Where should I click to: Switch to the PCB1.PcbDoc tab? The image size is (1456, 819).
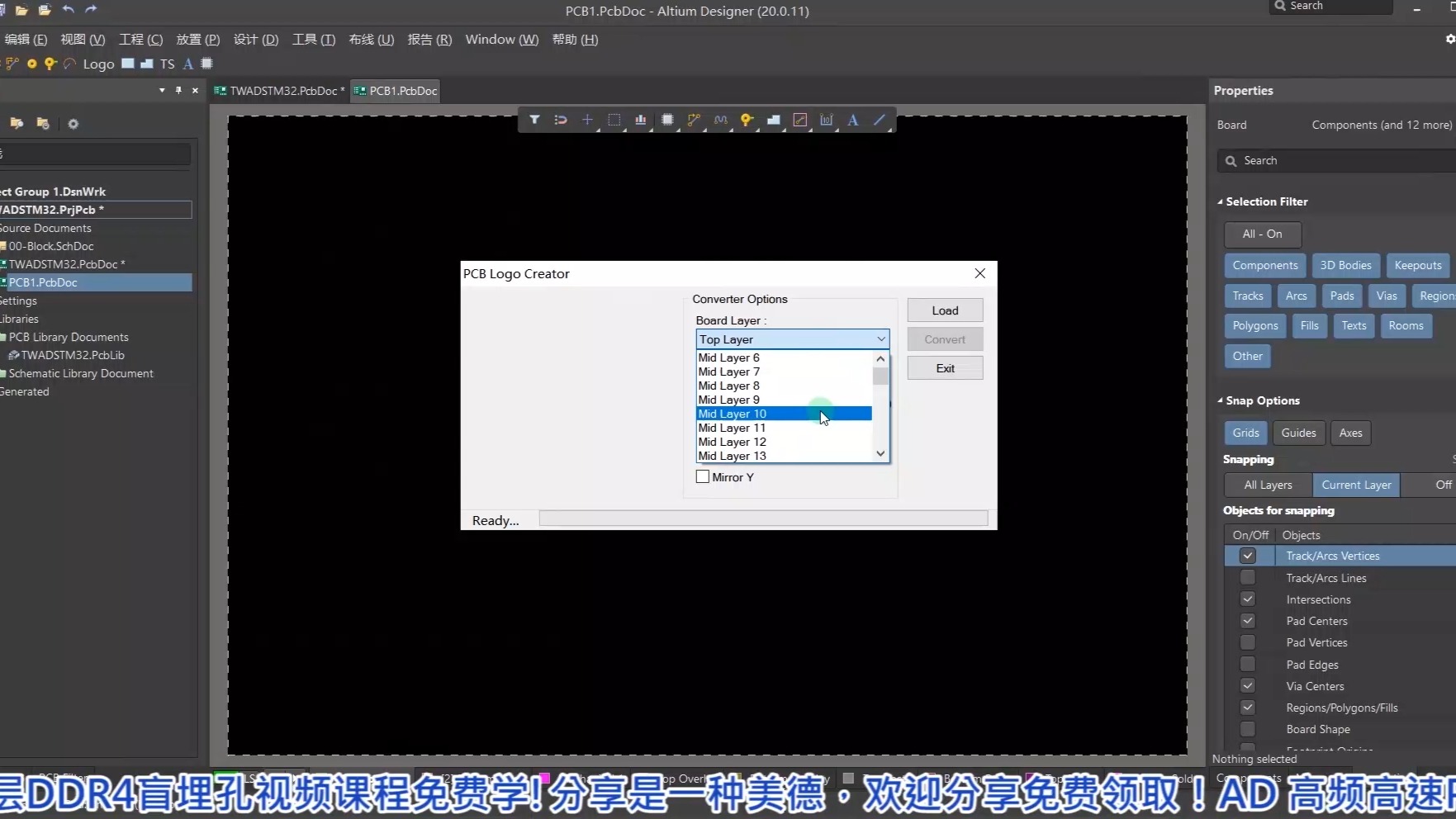click(396, 91)
